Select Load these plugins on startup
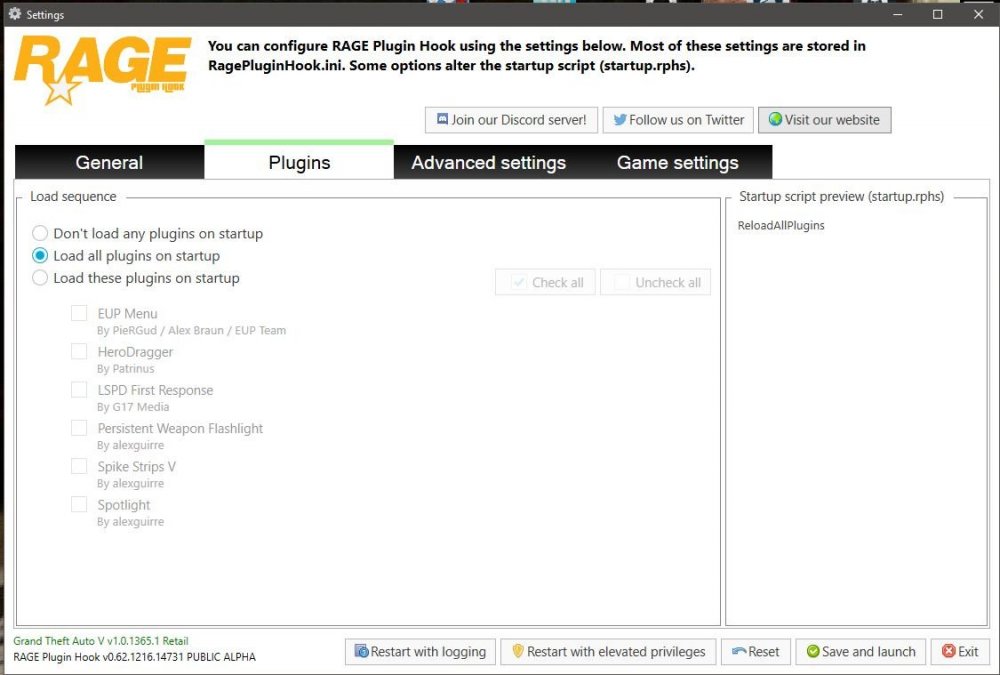 tap(40, 278)
